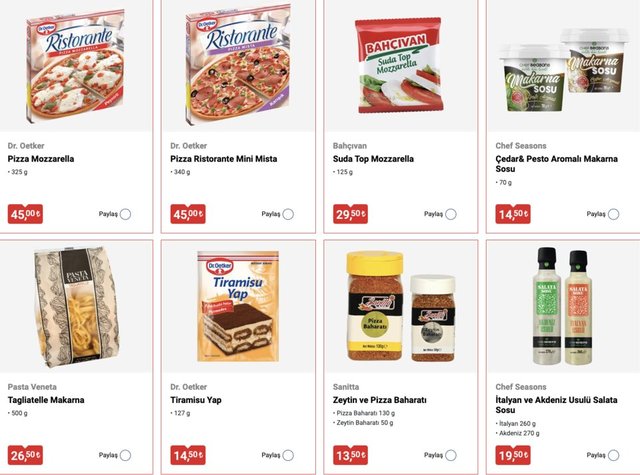Viewport: 640px width, 475px height.
Task: Select Paylaş circle for Tagliatelle Makarna
Action: coord(125,455)
